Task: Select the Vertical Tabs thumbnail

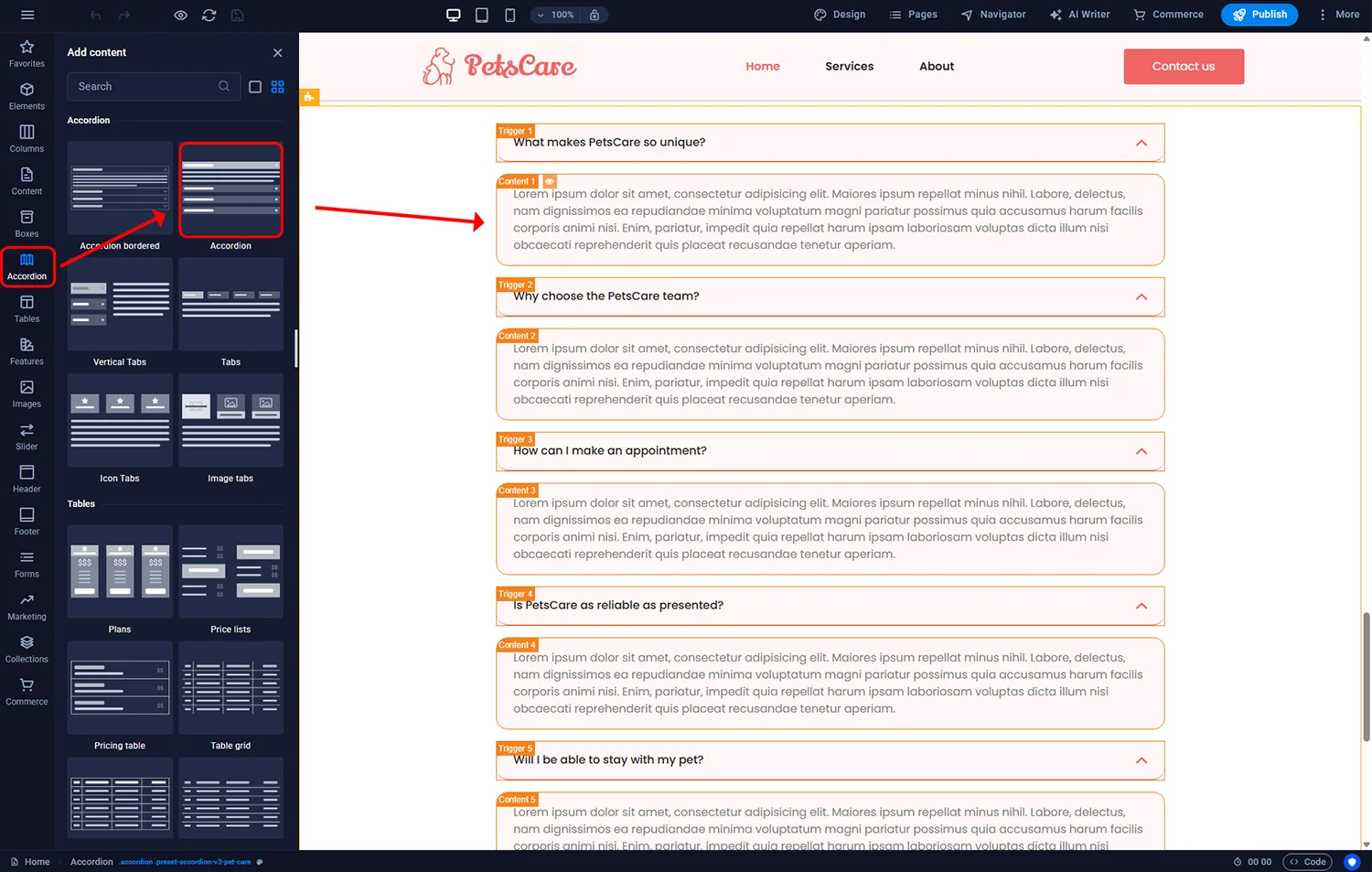Action: click(120, 305)
